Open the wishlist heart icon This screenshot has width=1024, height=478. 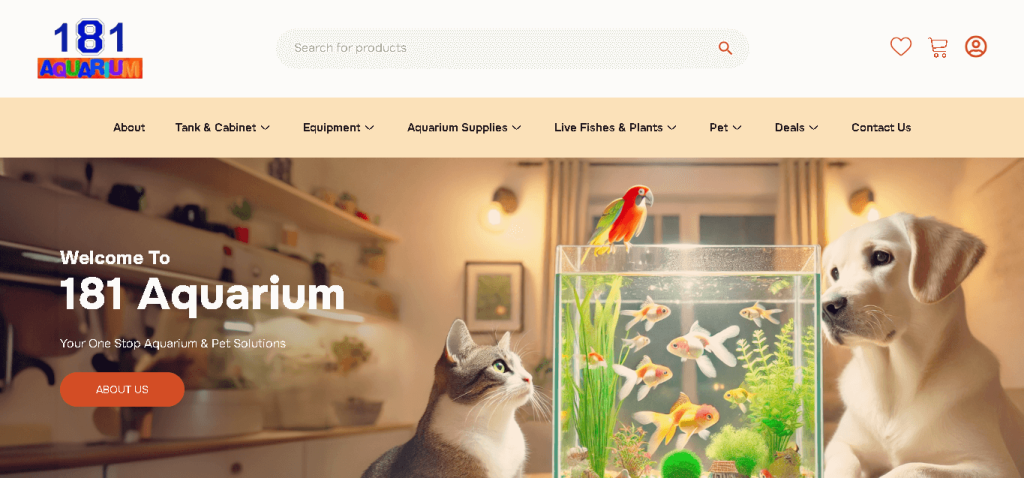[901, 47]
